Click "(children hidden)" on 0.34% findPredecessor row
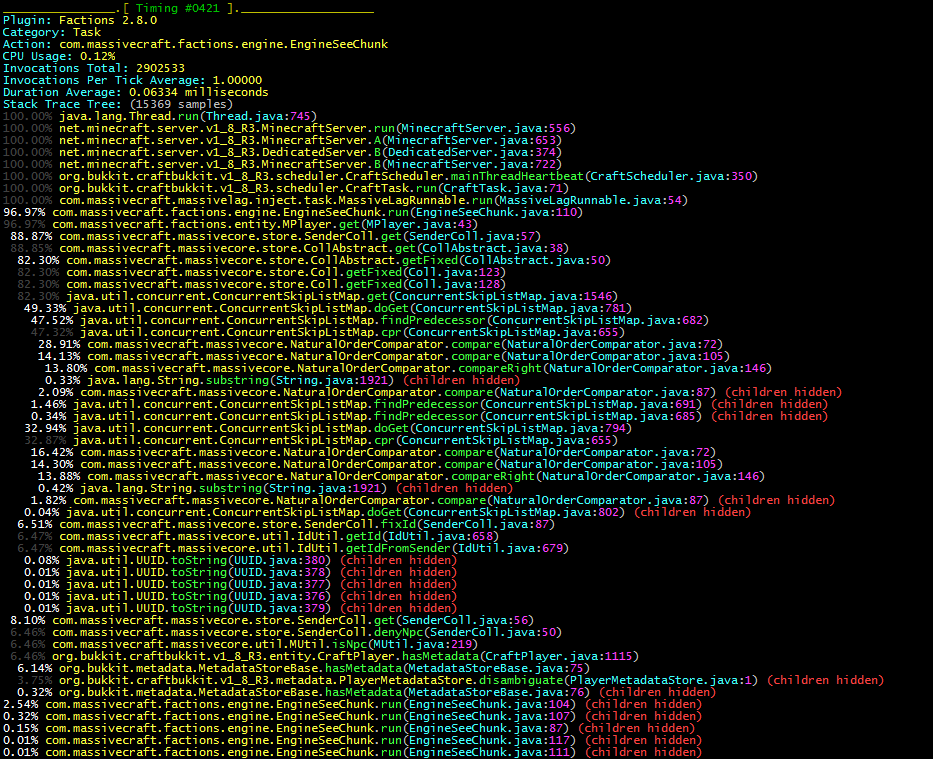The image size is (933, 759). click(x=769, y=416)
